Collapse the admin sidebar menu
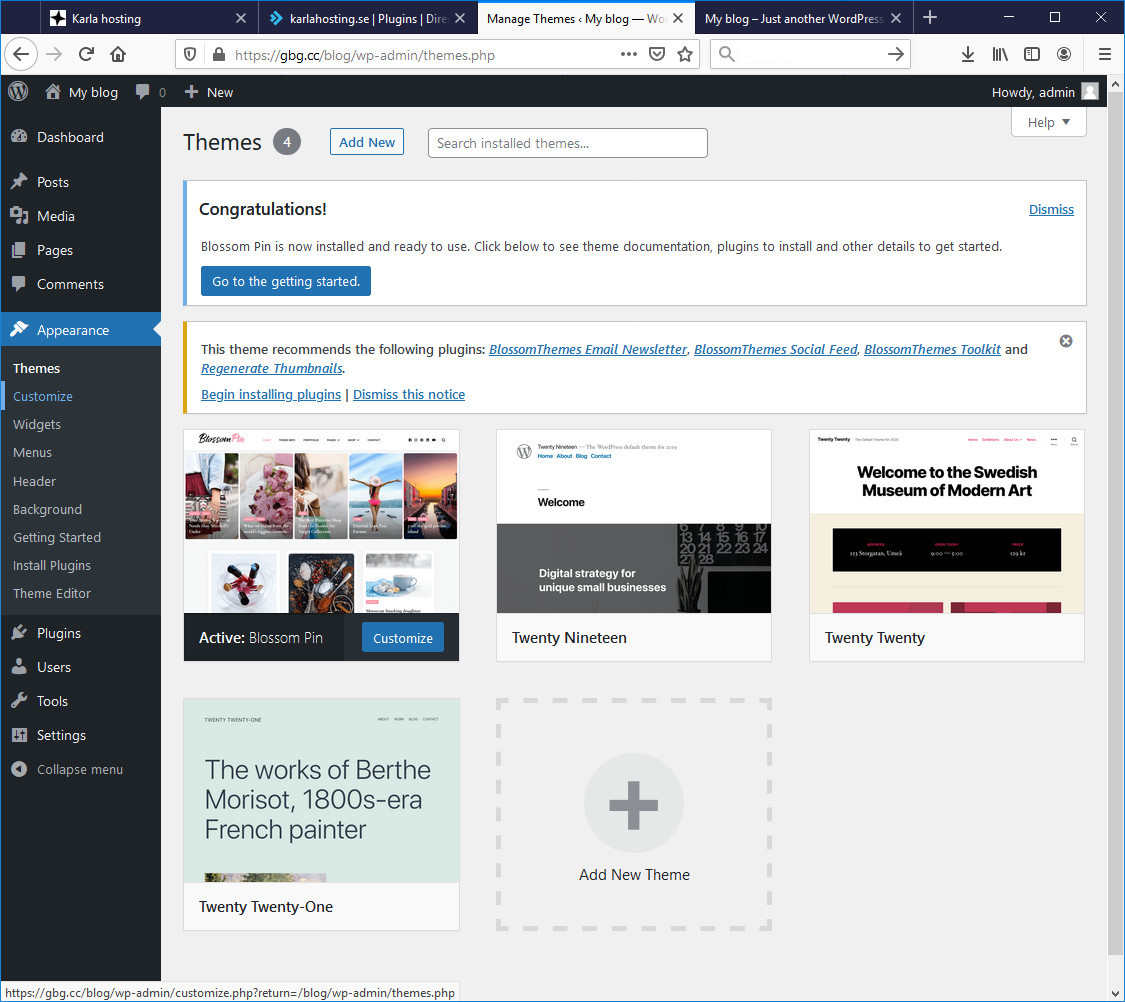The width and height of the screenshot is (1125, 1002). click(80, 770)
